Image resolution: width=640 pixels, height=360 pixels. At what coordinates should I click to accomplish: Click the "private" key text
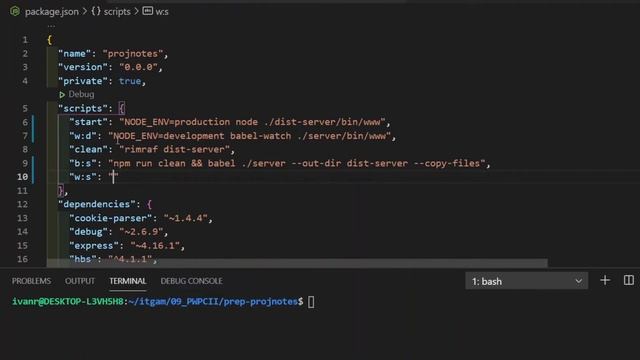coord(83,81)
